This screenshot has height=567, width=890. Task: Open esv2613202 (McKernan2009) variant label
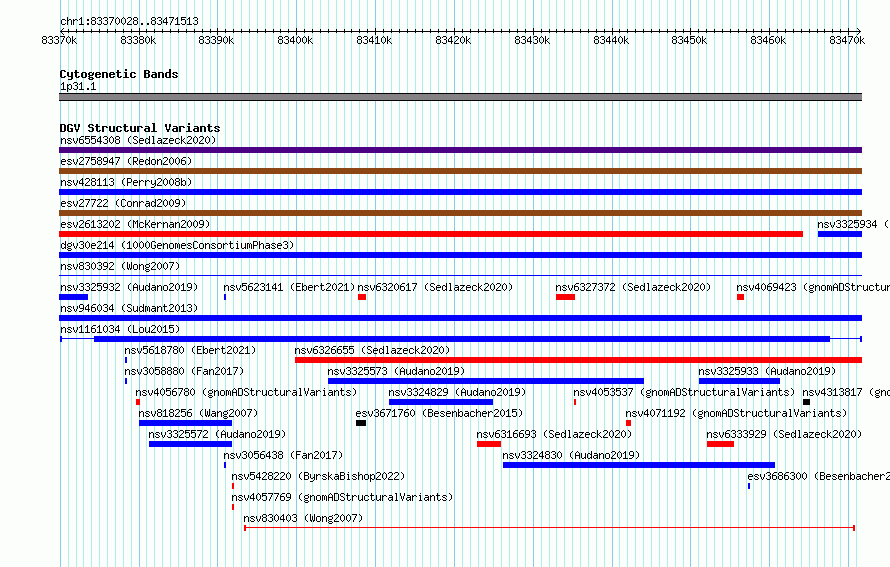(135, 224)
